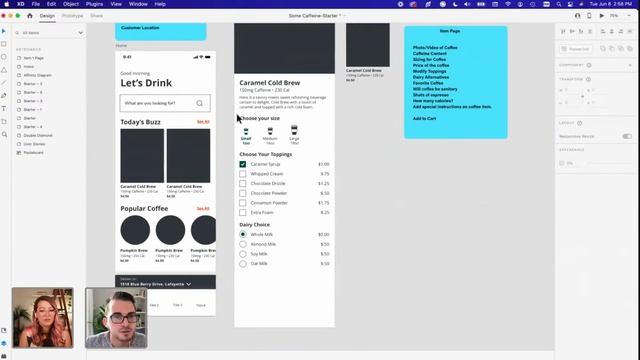Click the macOS Spotlight search icon
Viewport: 640px width, 360px height.
pyautogui.click(x=558, y=4)
